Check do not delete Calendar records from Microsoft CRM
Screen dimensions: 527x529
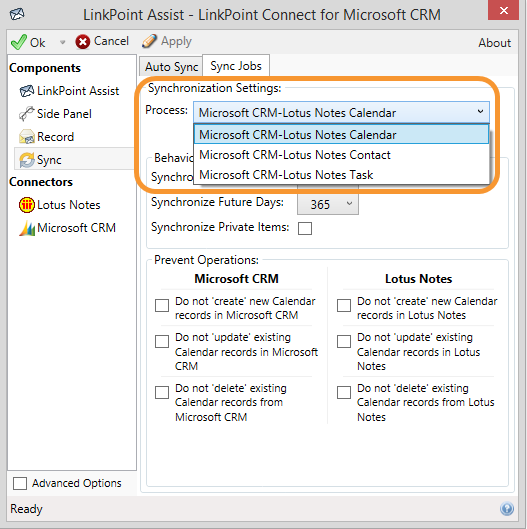(162, 392)
